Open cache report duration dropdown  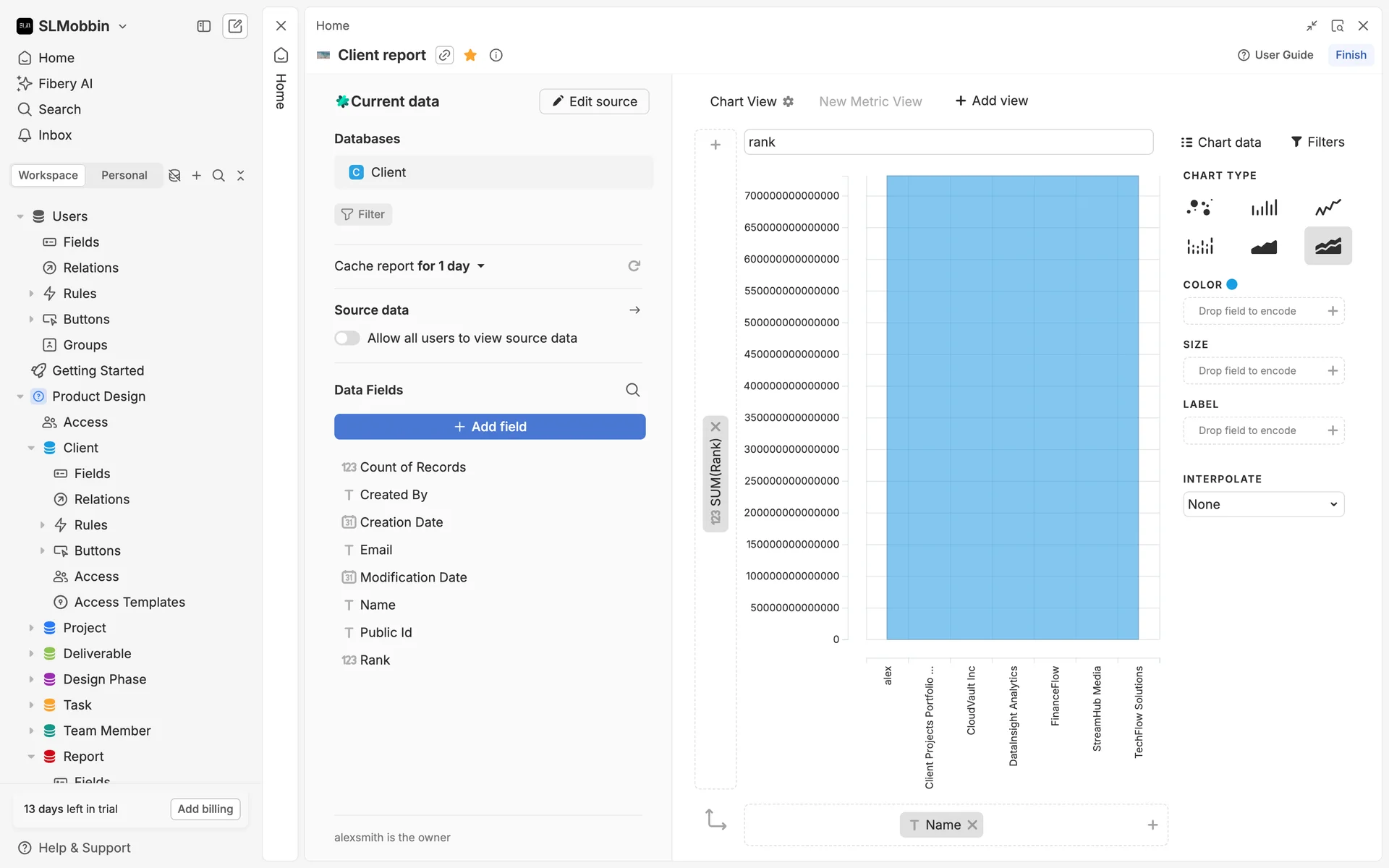[x=480, y=266]
